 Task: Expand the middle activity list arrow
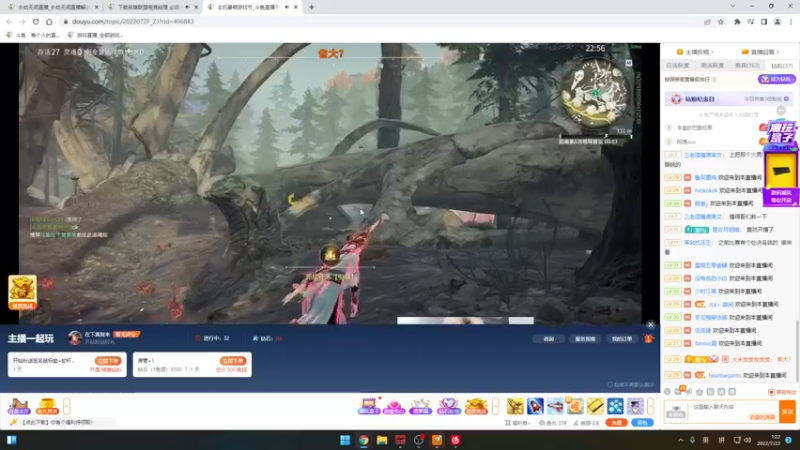[x=495, y=406]
